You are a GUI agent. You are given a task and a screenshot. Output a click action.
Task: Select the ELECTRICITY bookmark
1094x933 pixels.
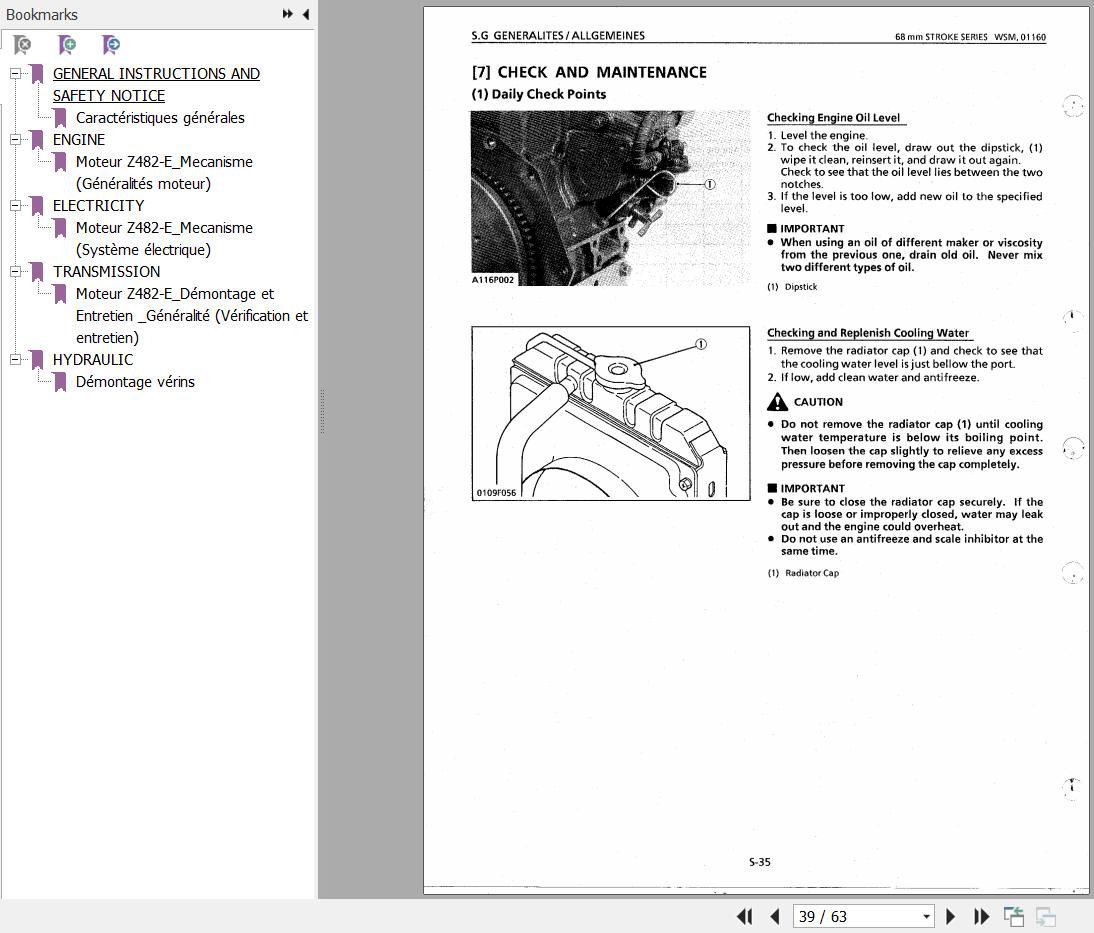click(x=98, y=206)
